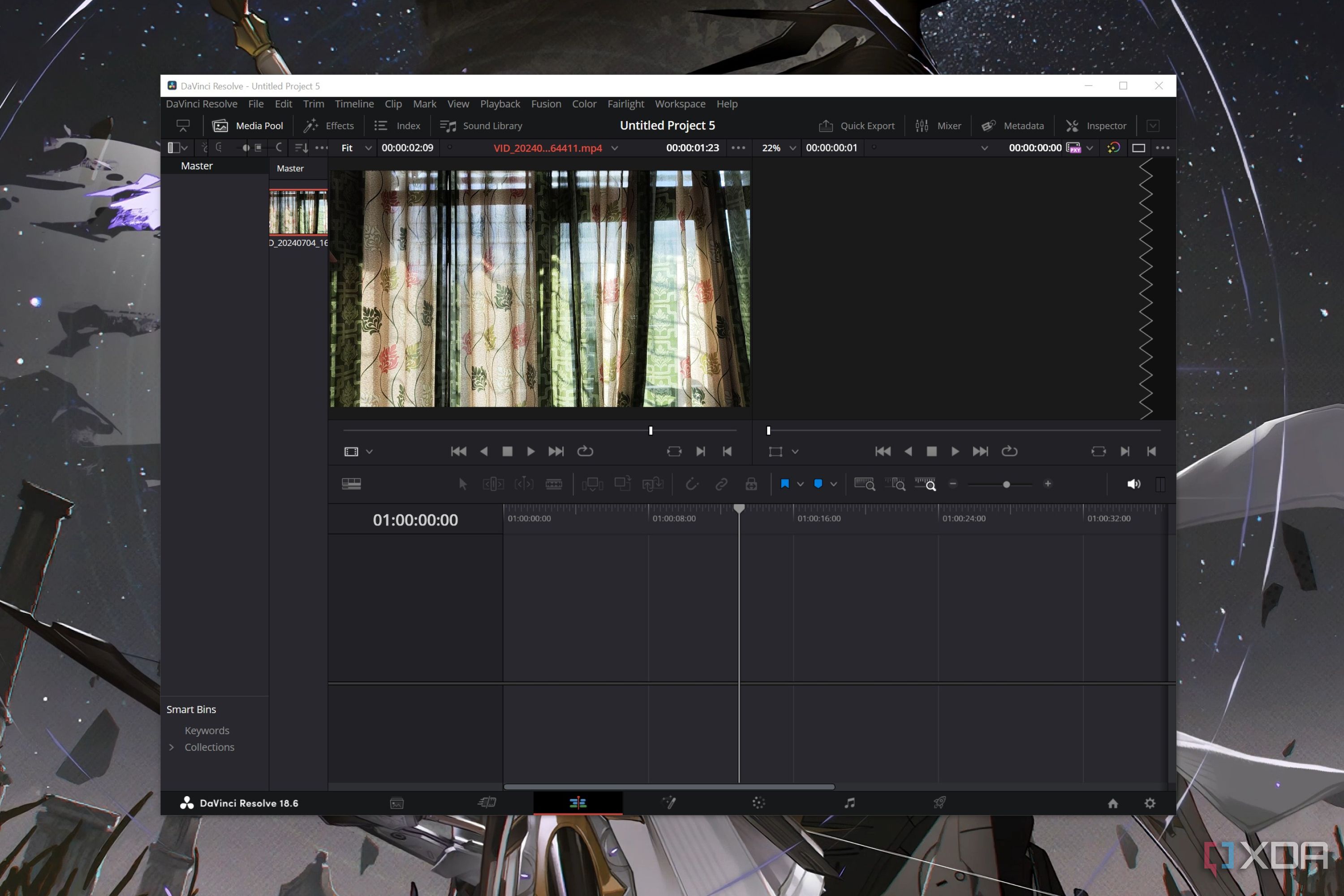The image size is (1344, 896).
Task: Open the Deliver page rocket icon
Action: (x=939, y=803)
